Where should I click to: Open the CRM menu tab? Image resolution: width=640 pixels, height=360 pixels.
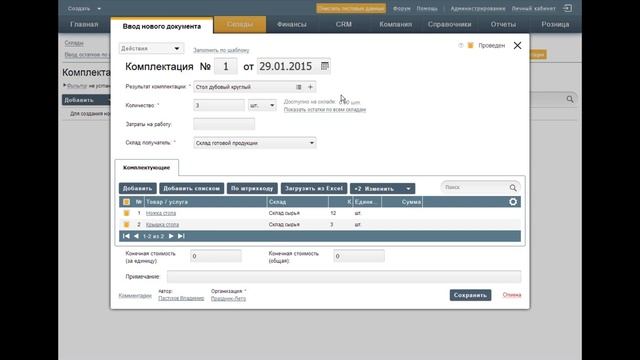[x=343, y=24]
